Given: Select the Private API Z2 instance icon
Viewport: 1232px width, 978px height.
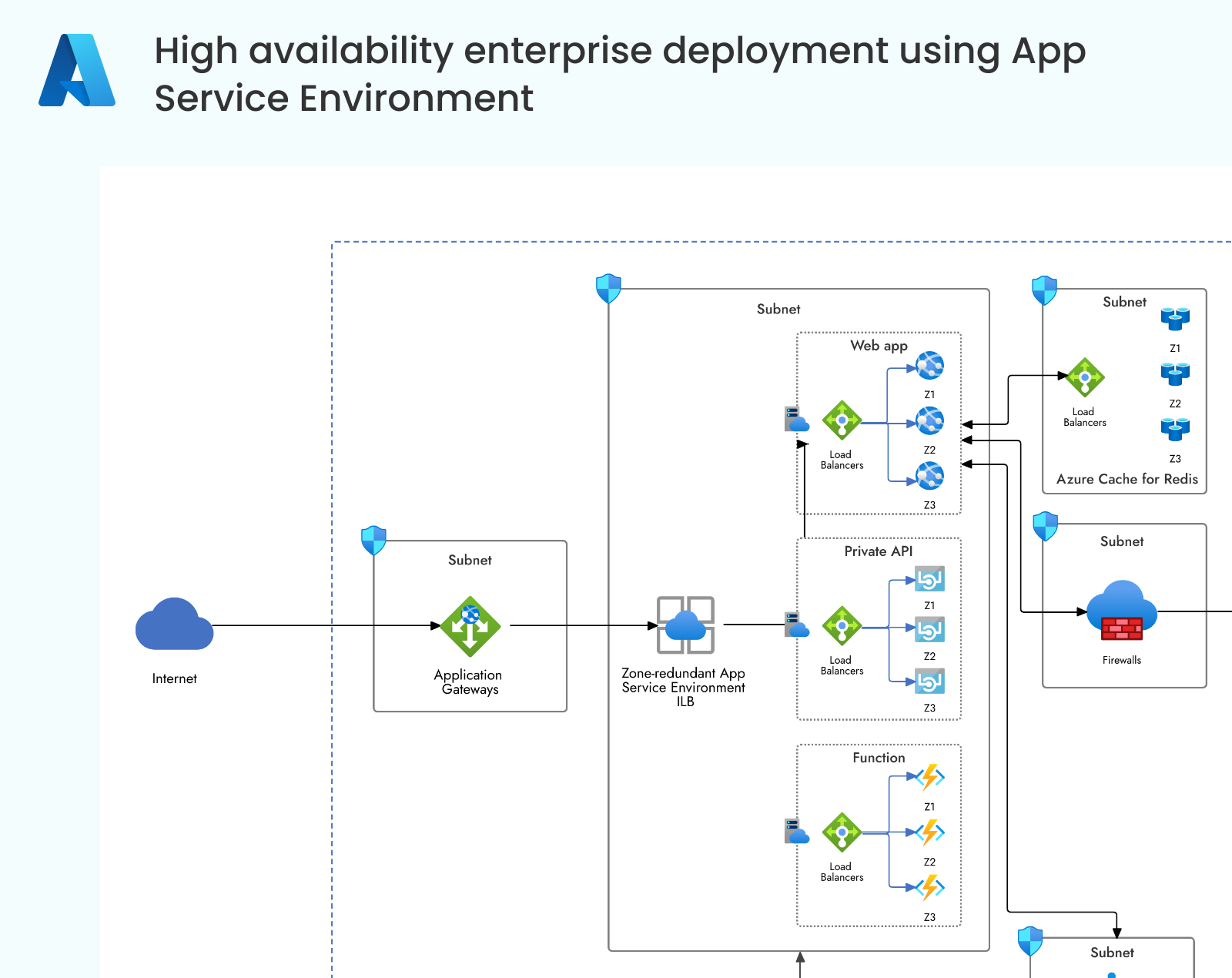Looking at the screenshot, I should pyautogui.click(x=929, y=630).
